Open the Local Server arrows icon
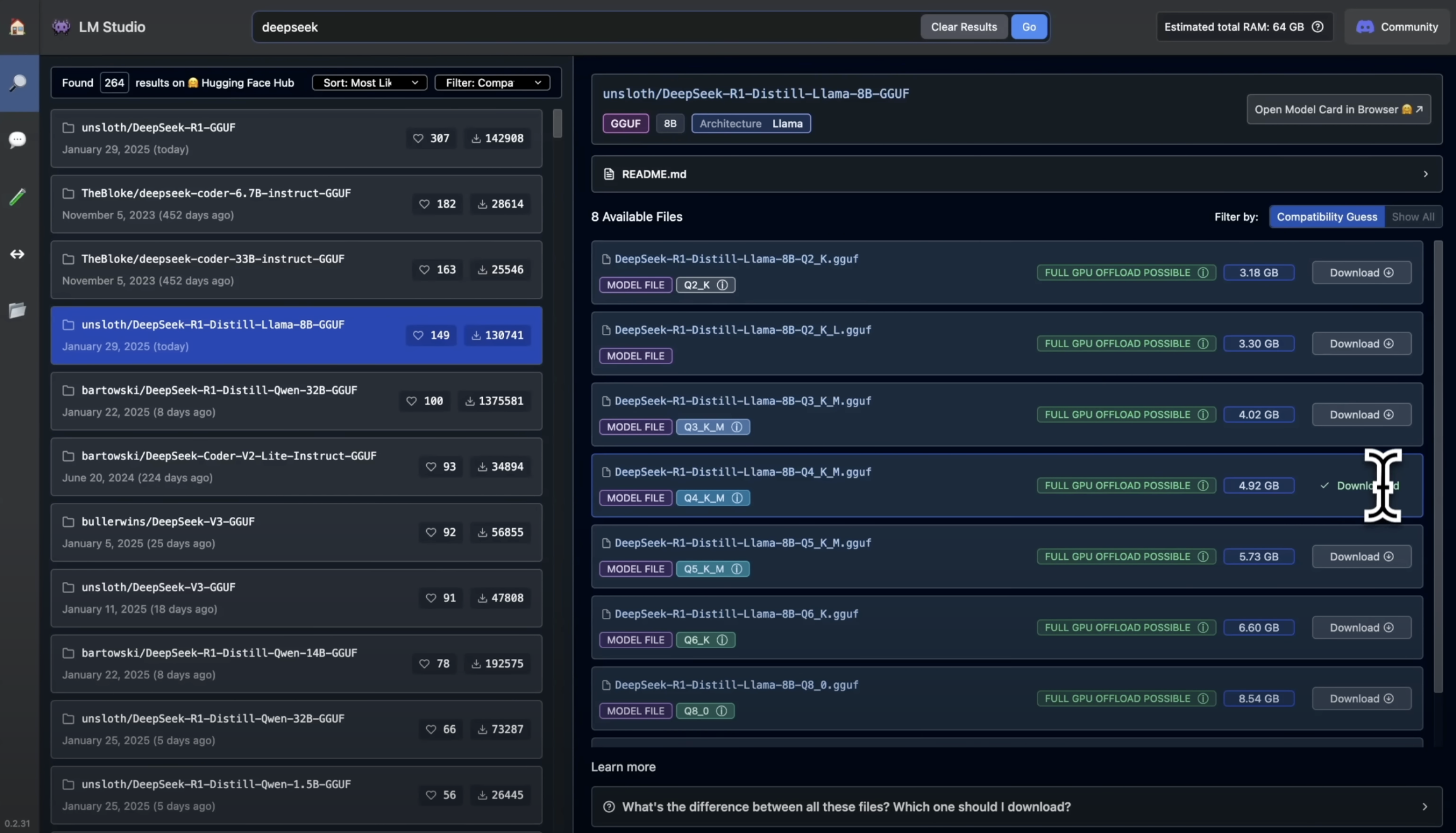Image resolution: width=1456 pixels, height=833 pixels. [17, 254]
